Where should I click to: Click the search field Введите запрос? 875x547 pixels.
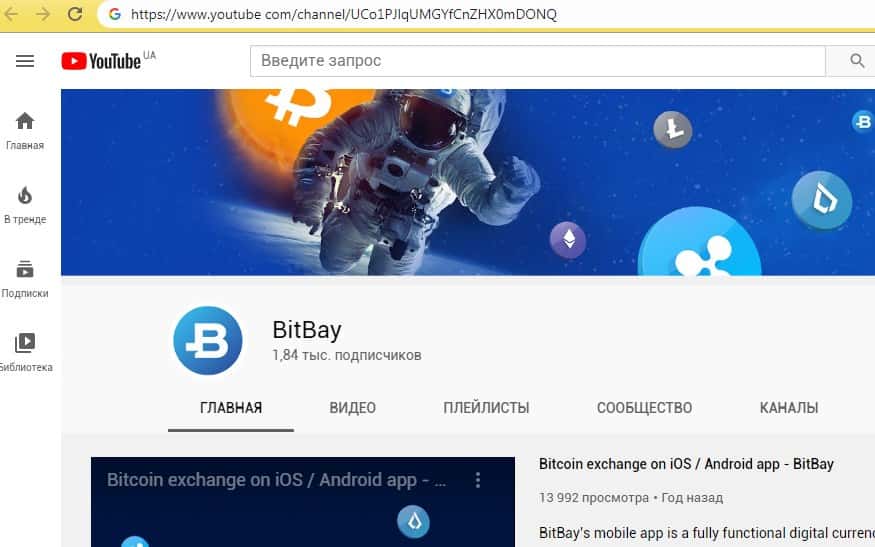click(537, 61)
